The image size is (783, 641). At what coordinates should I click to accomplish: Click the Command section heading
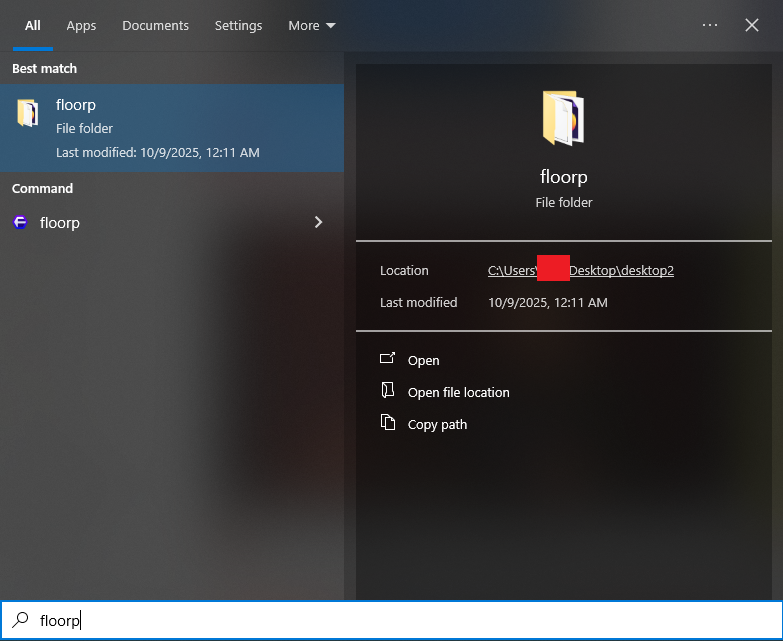click(42, 188)
